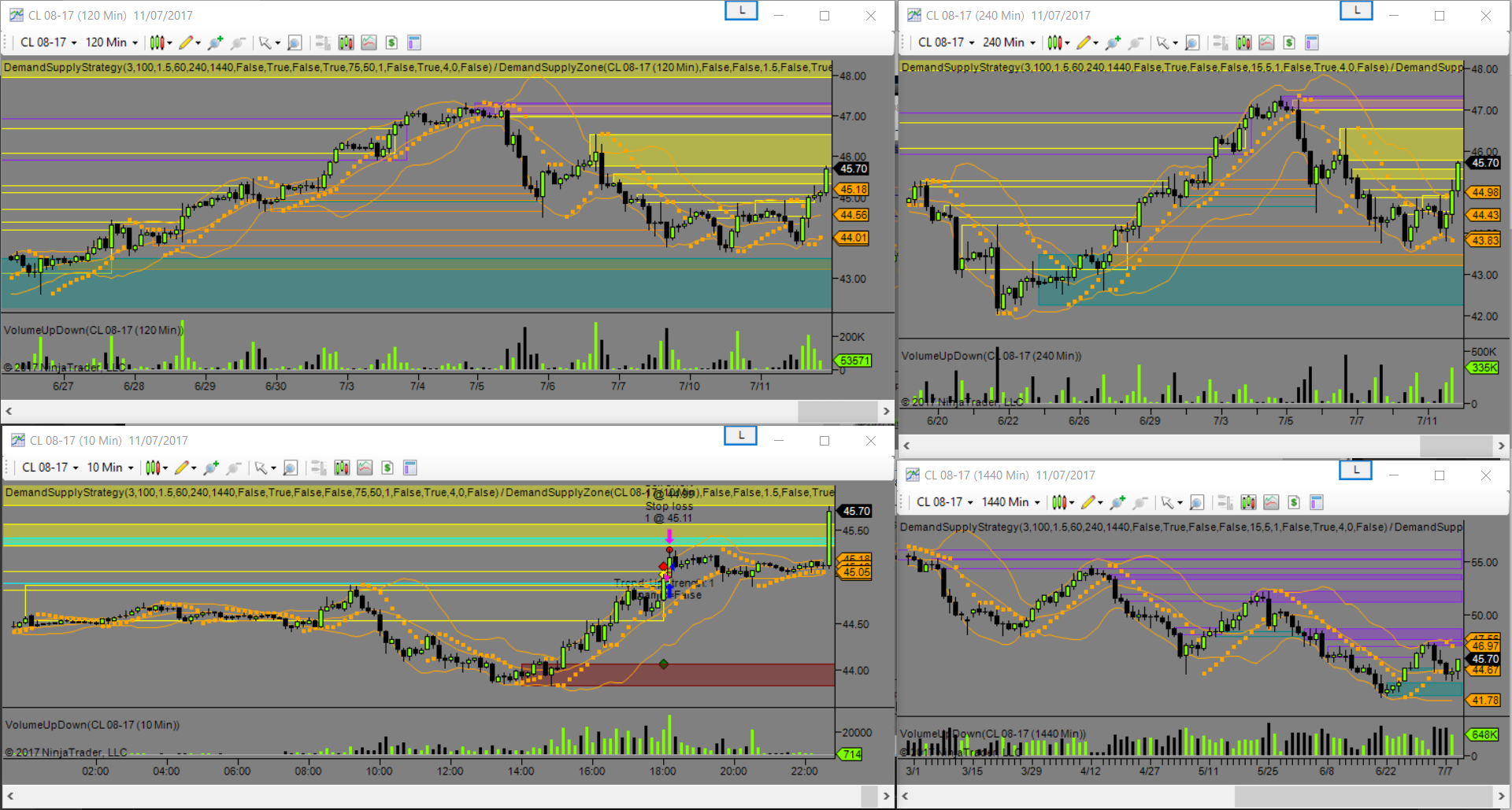Open Properties icon in 10 Min window
The height and width of the screenshot is (810, 1512).
pyautogui.click(x=410, y=468)
